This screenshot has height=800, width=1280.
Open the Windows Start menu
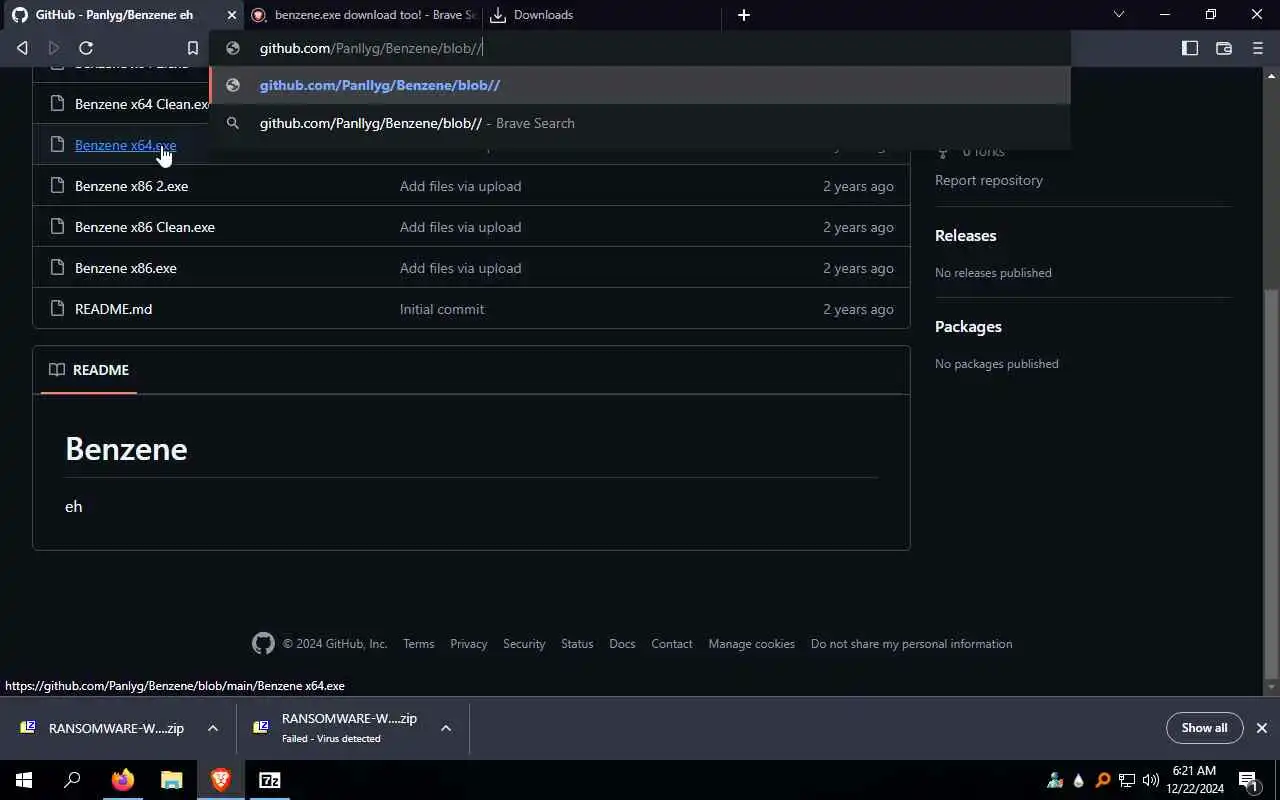coord(24,780)
